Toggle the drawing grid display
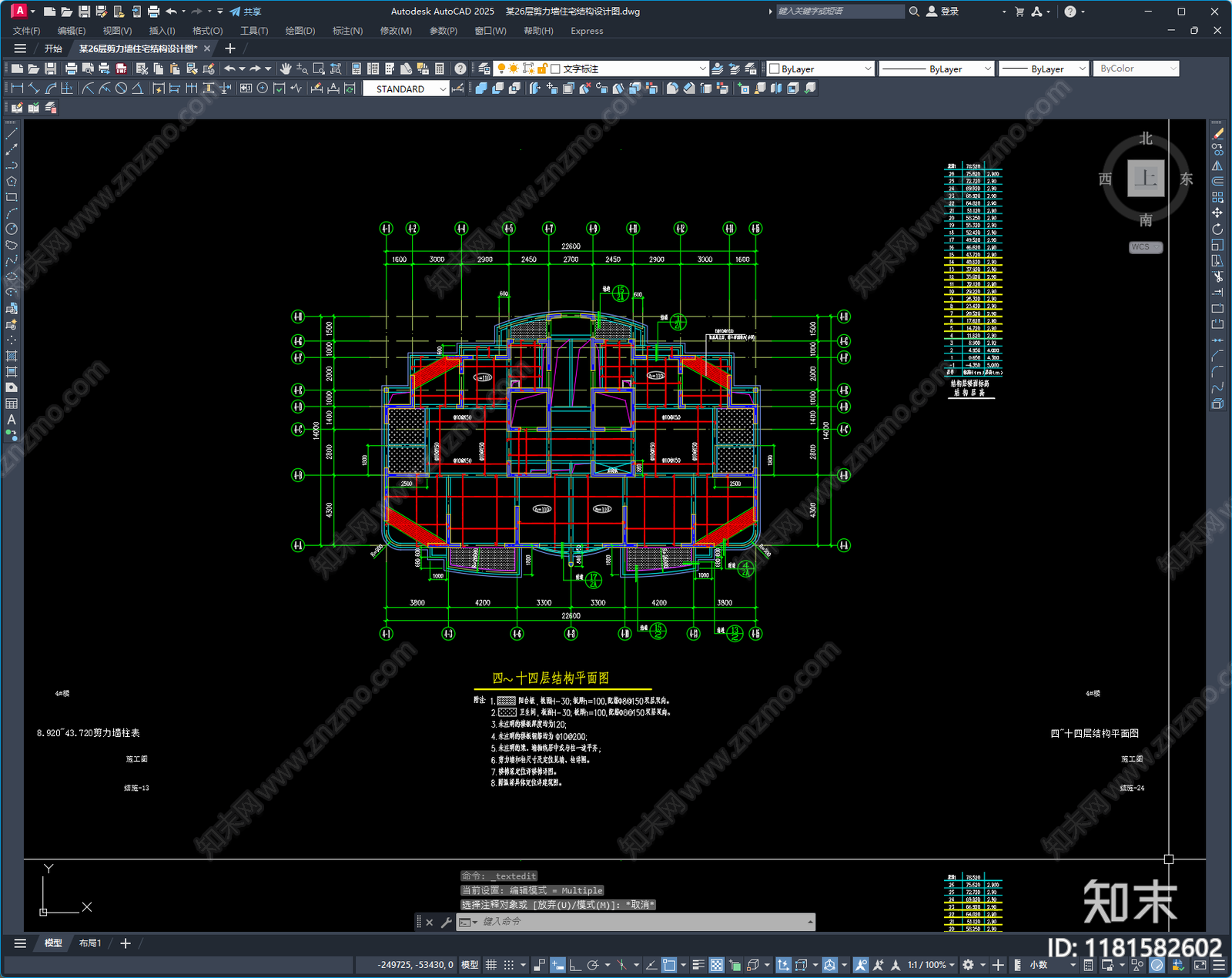Viewport: 1232px width, 978px height. point(491,965)
